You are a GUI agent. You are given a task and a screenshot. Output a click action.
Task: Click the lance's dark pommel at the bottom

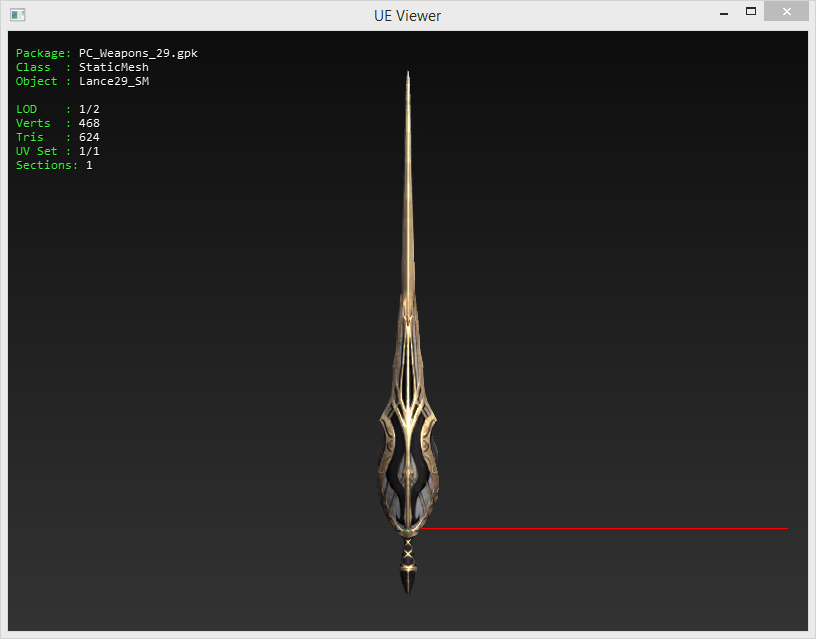(x=407, y=578)
